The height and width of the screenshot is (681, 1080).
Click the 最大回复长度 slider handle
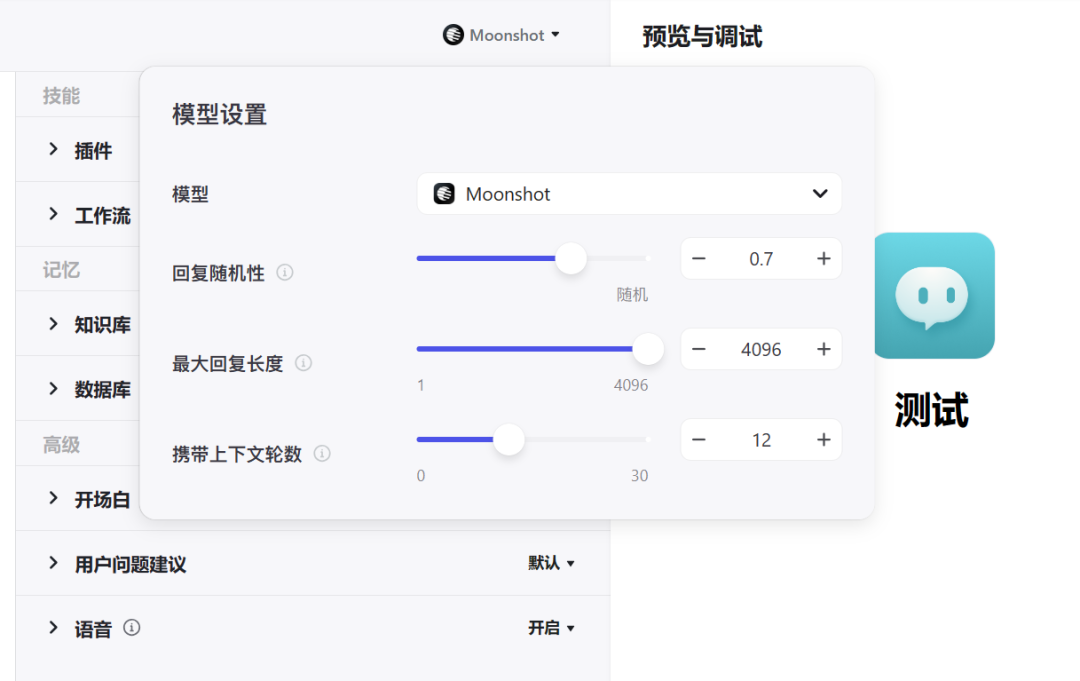pos(647,349)
